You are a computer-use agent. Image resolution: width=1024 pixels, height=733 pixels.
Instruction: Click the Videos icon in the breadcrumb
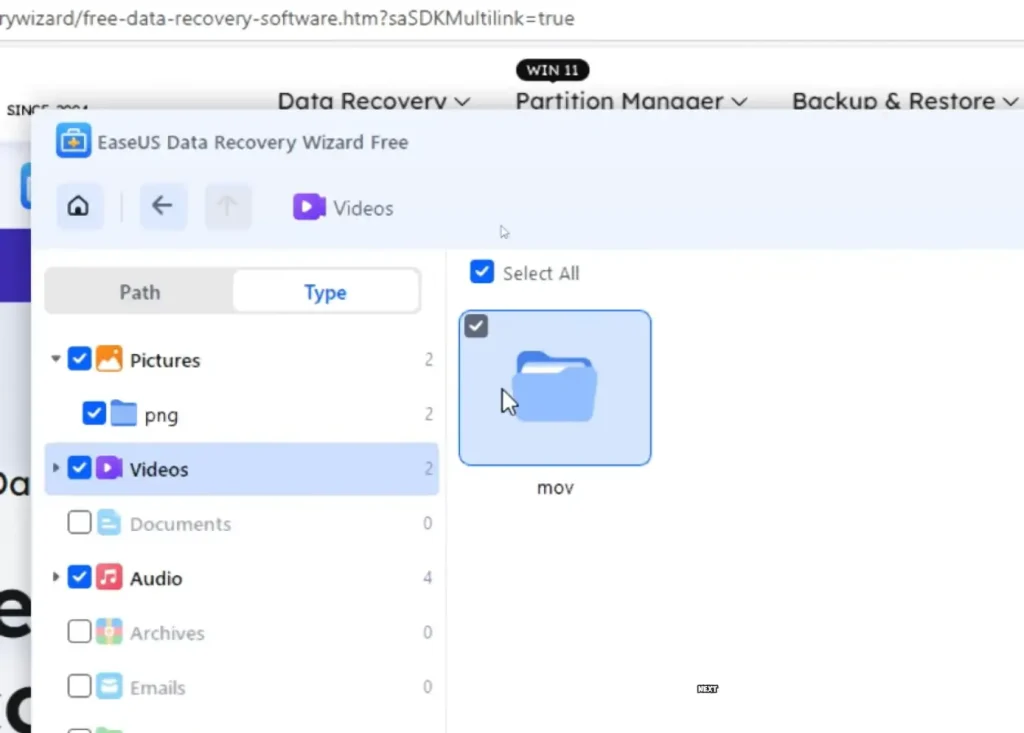click(308, 206)
